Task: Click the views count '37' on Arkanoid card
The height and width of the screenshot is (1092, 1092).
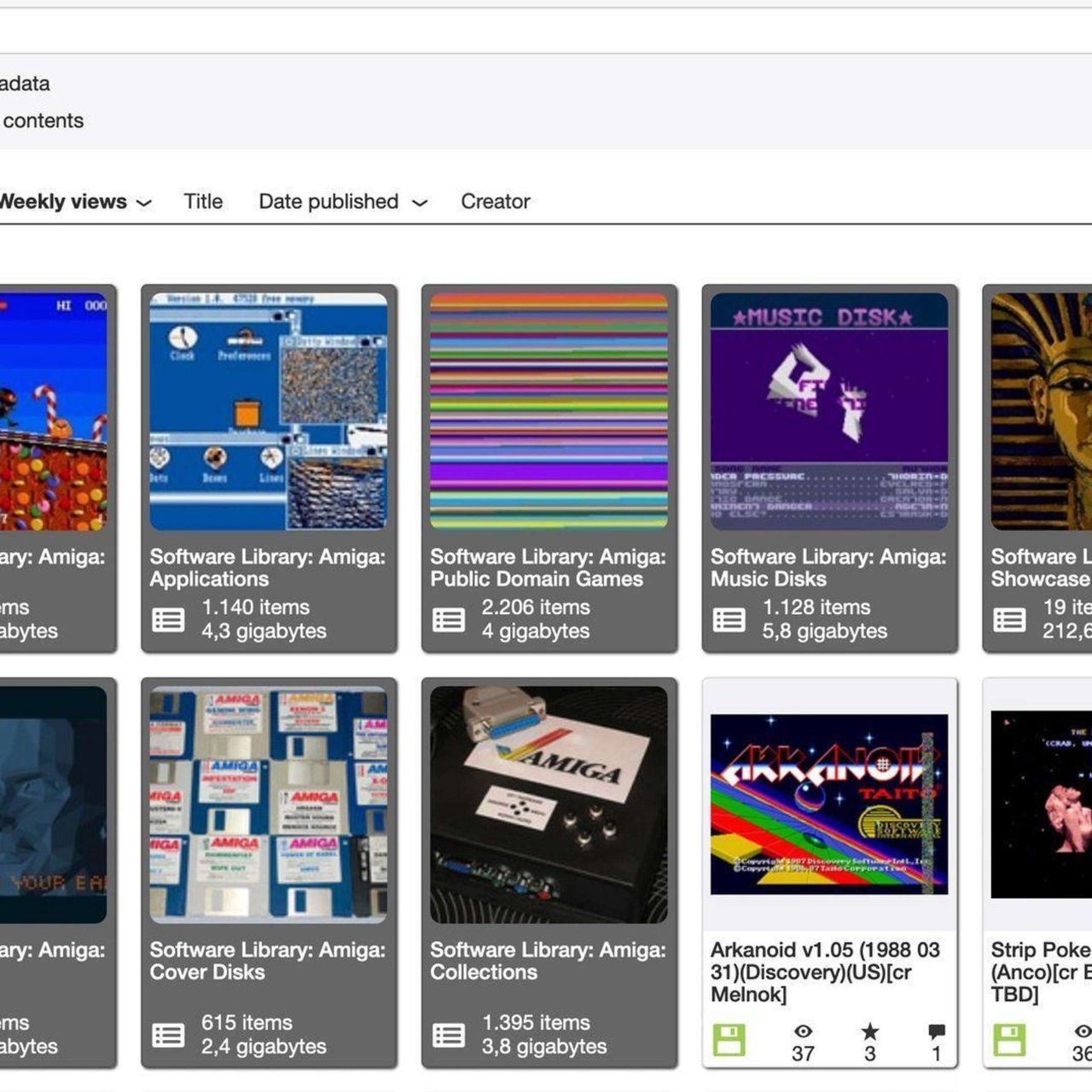Action: pyautogui.click(x=803, y=1054)
